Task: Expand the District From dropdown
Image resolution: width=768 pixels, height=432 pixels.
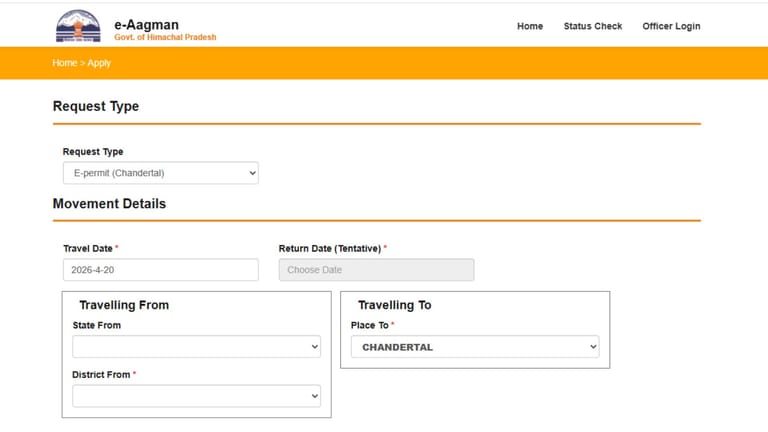Action: pos(196,396)
